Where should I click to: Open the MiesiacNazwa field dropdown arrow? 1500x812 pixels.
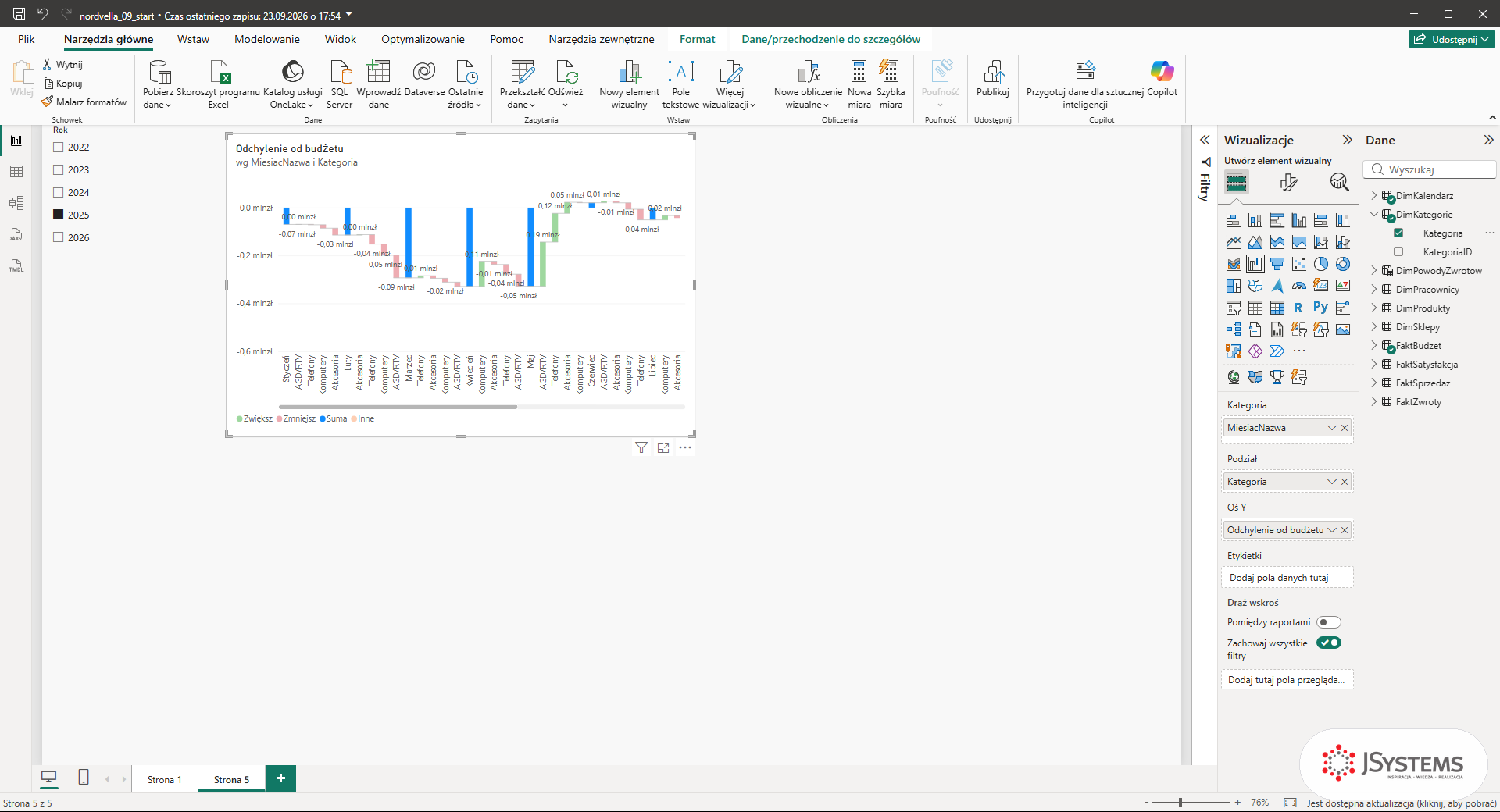[1332, 428]
